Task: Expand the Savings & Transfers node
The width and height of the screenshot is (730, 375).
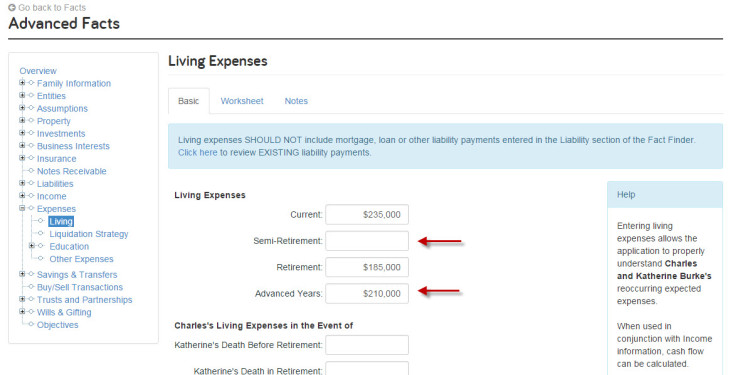Action: pos(22,274)
